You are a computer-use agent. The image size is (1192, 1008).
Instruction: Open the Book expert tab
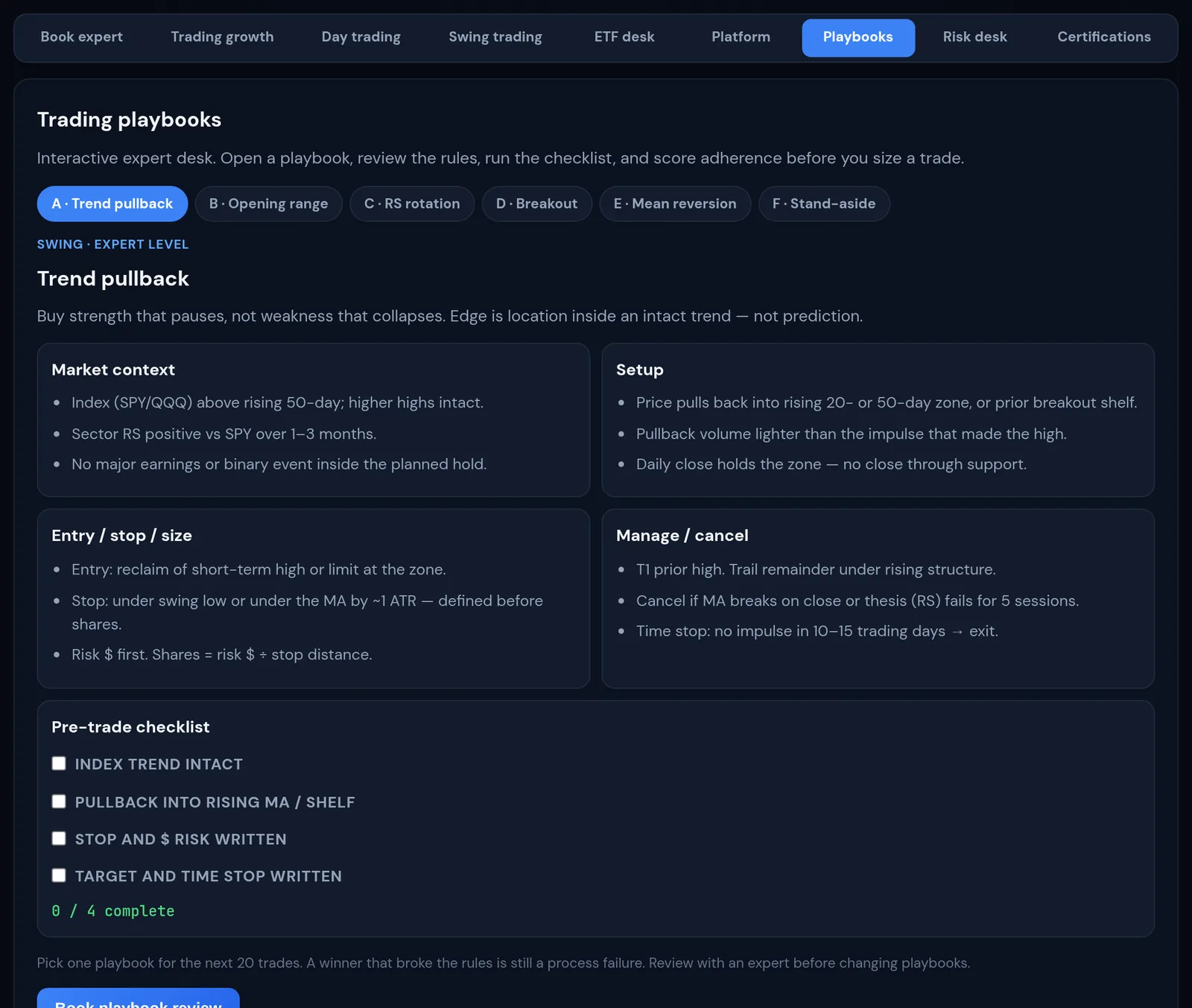pyautogui.click(x=81, y=37)
